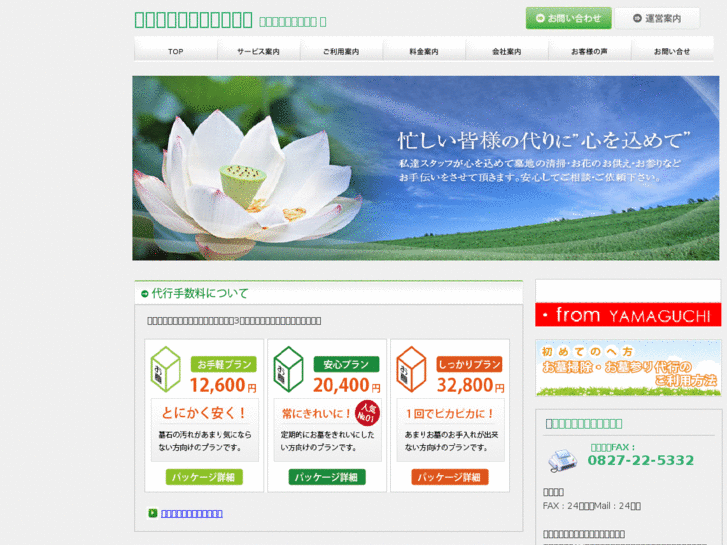Select ご利用案内 navigation item

tap(341, 51)
